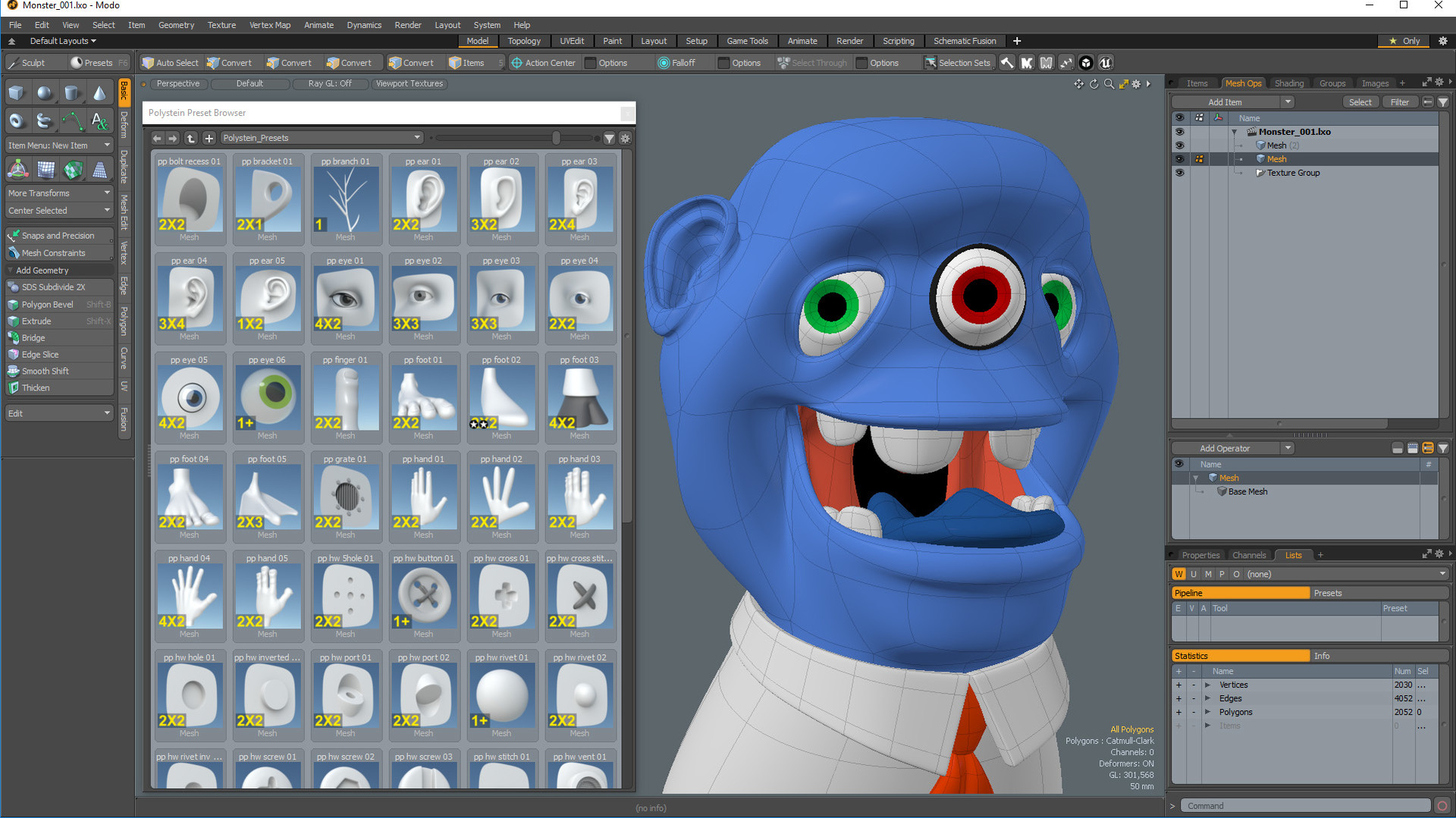The height and width of the screenshot is (818, 1456).
Task: Open the Polystein_Presets path dropdown
Action: tap(417, 137)
